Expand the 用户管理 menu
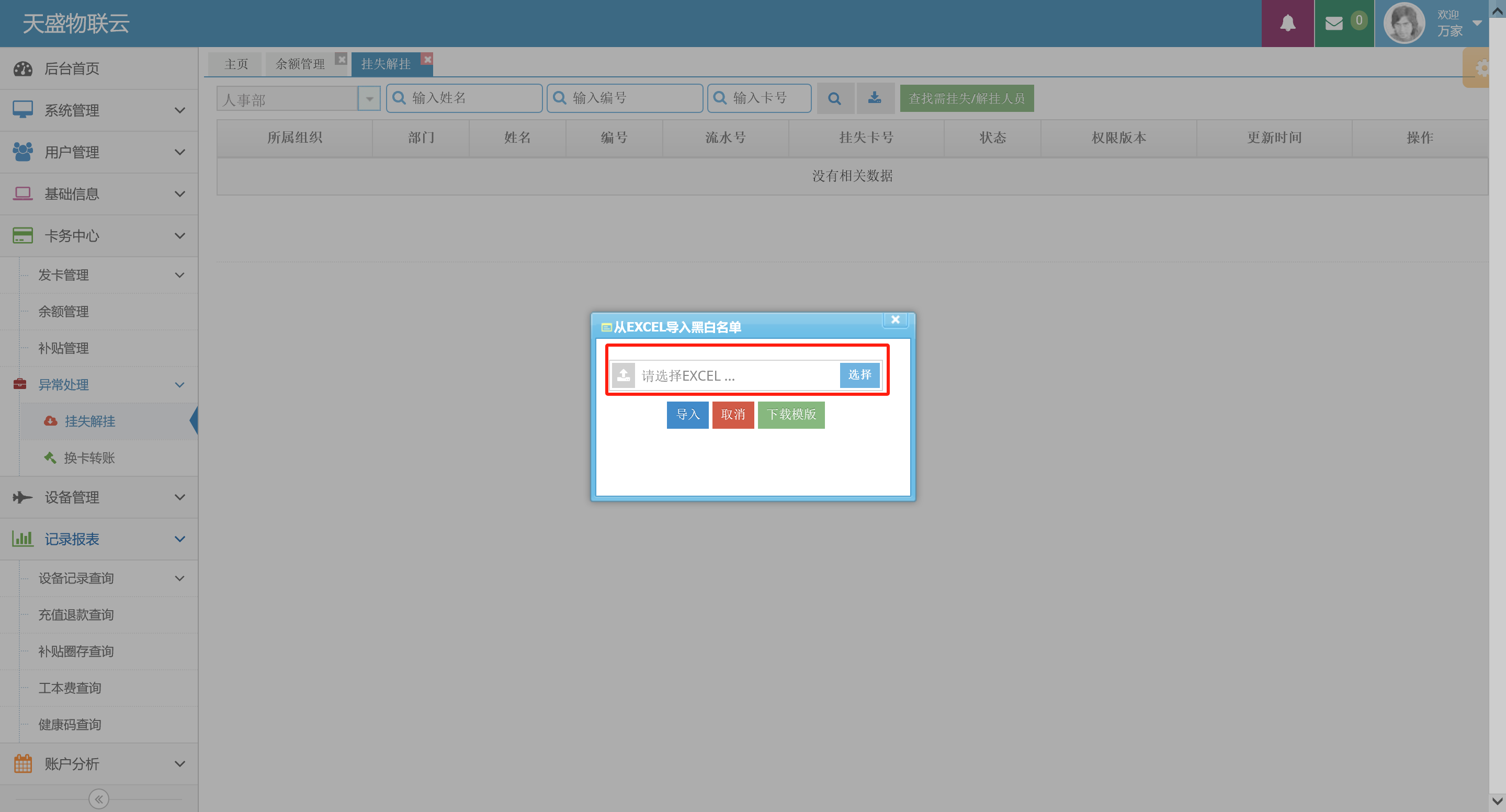Viewport: 1506px width, 812px height. pos(99,153)
